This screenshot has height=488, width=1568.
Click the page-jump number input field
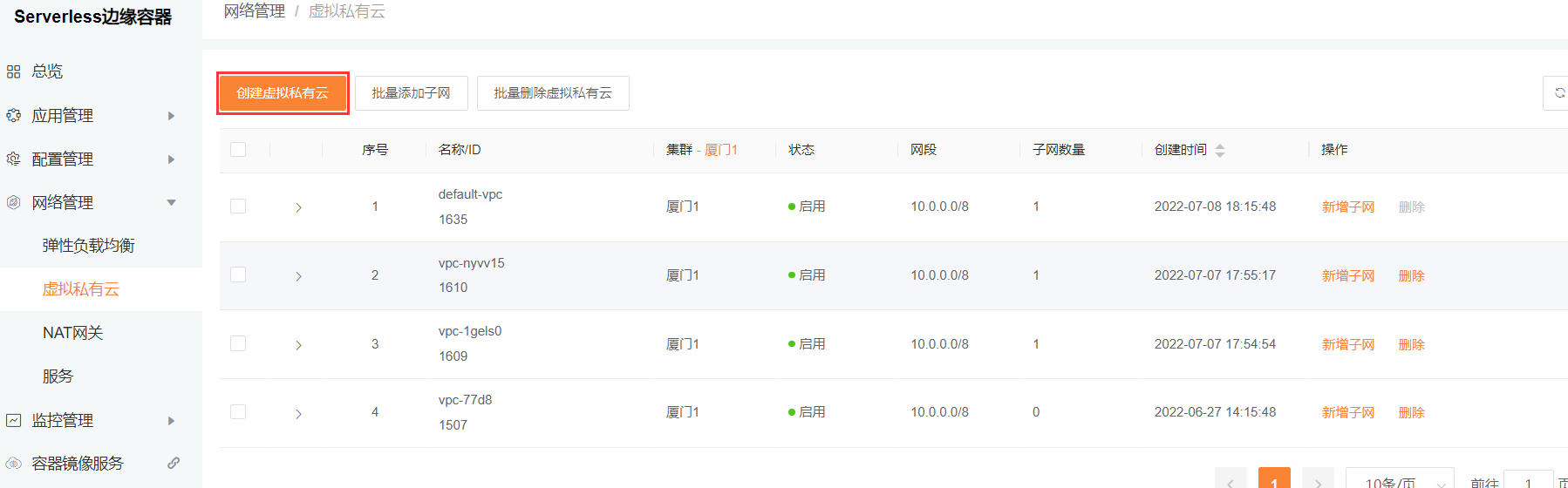pos(1528,479)
